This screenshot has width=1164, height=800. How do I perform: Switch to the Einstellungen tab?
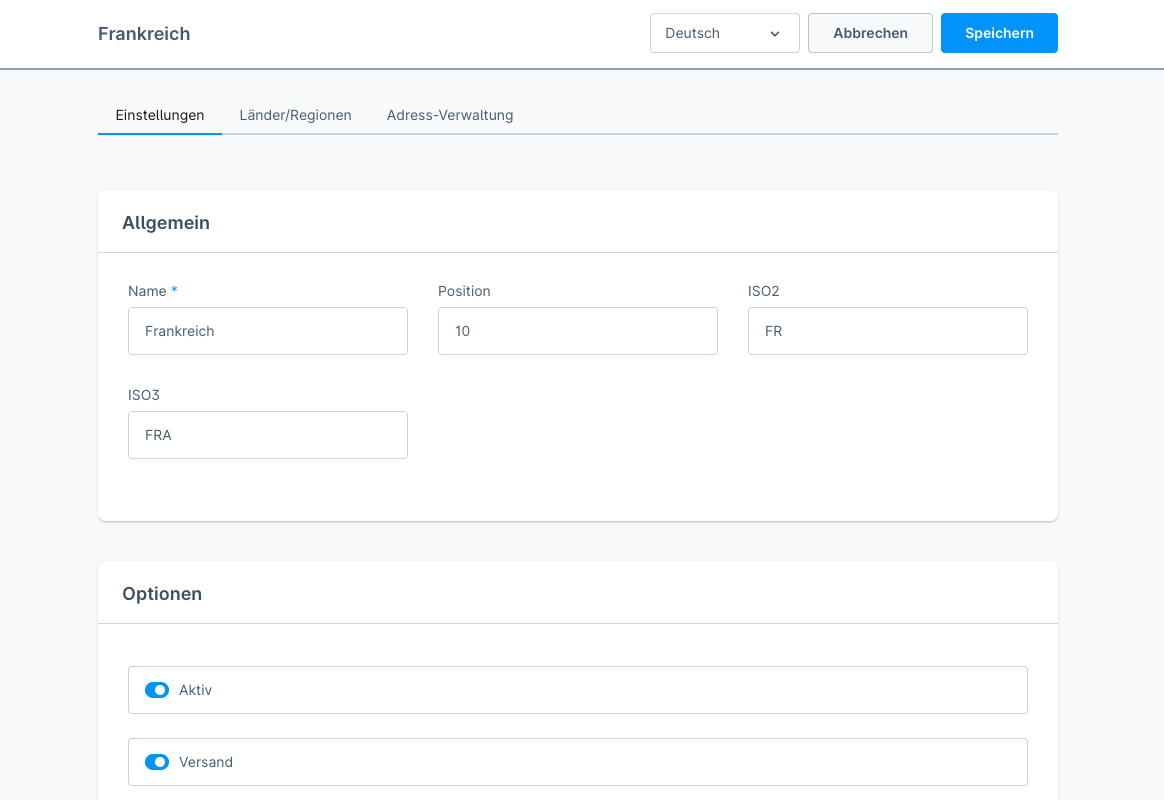160,115
